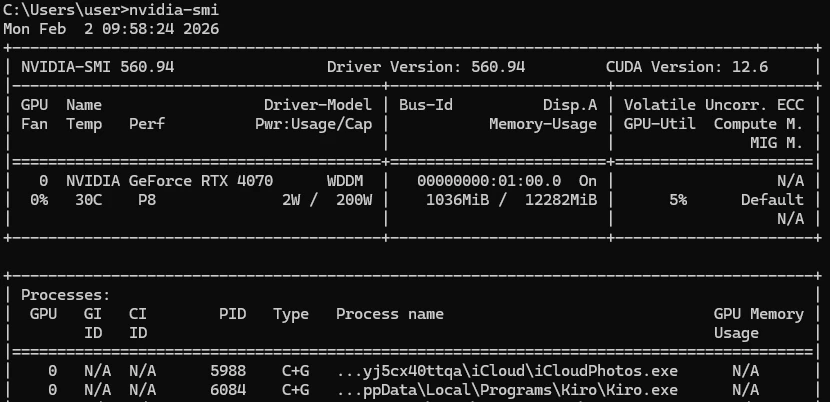This screenshot has height=402, width=830.
Task: Click PID 5988 in the process list
Action: point(228,371)
